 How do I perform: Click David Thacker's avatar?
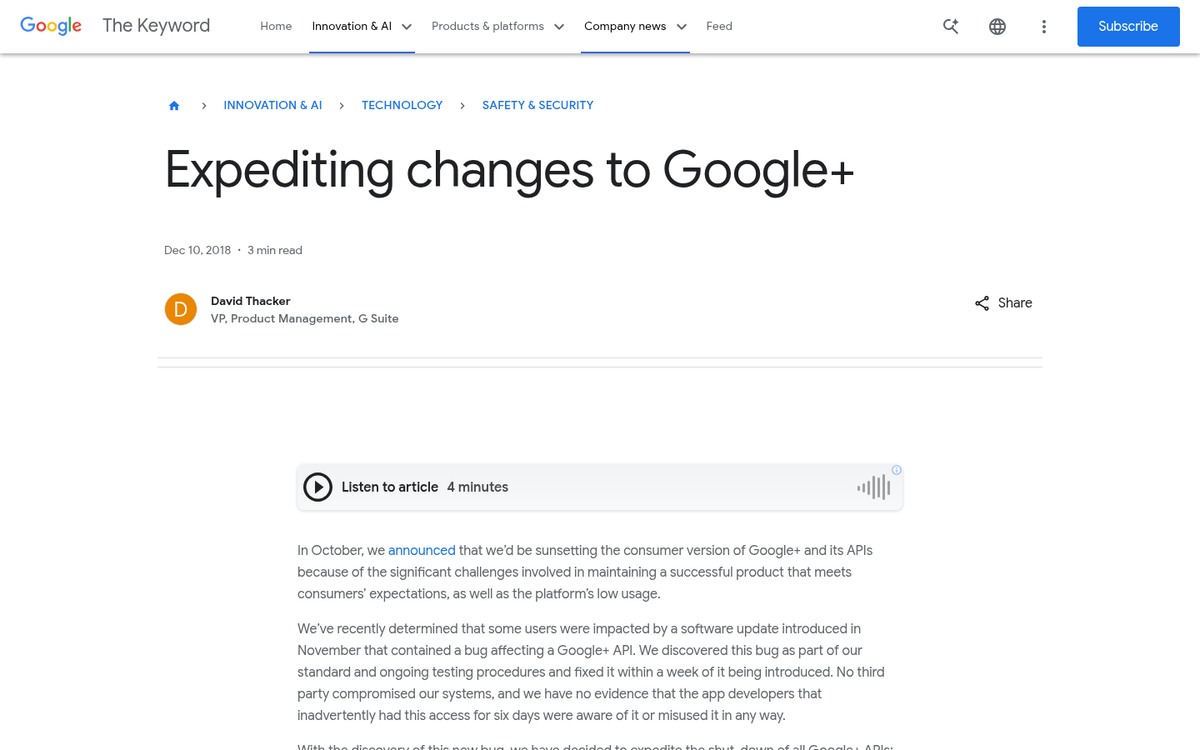181,309
